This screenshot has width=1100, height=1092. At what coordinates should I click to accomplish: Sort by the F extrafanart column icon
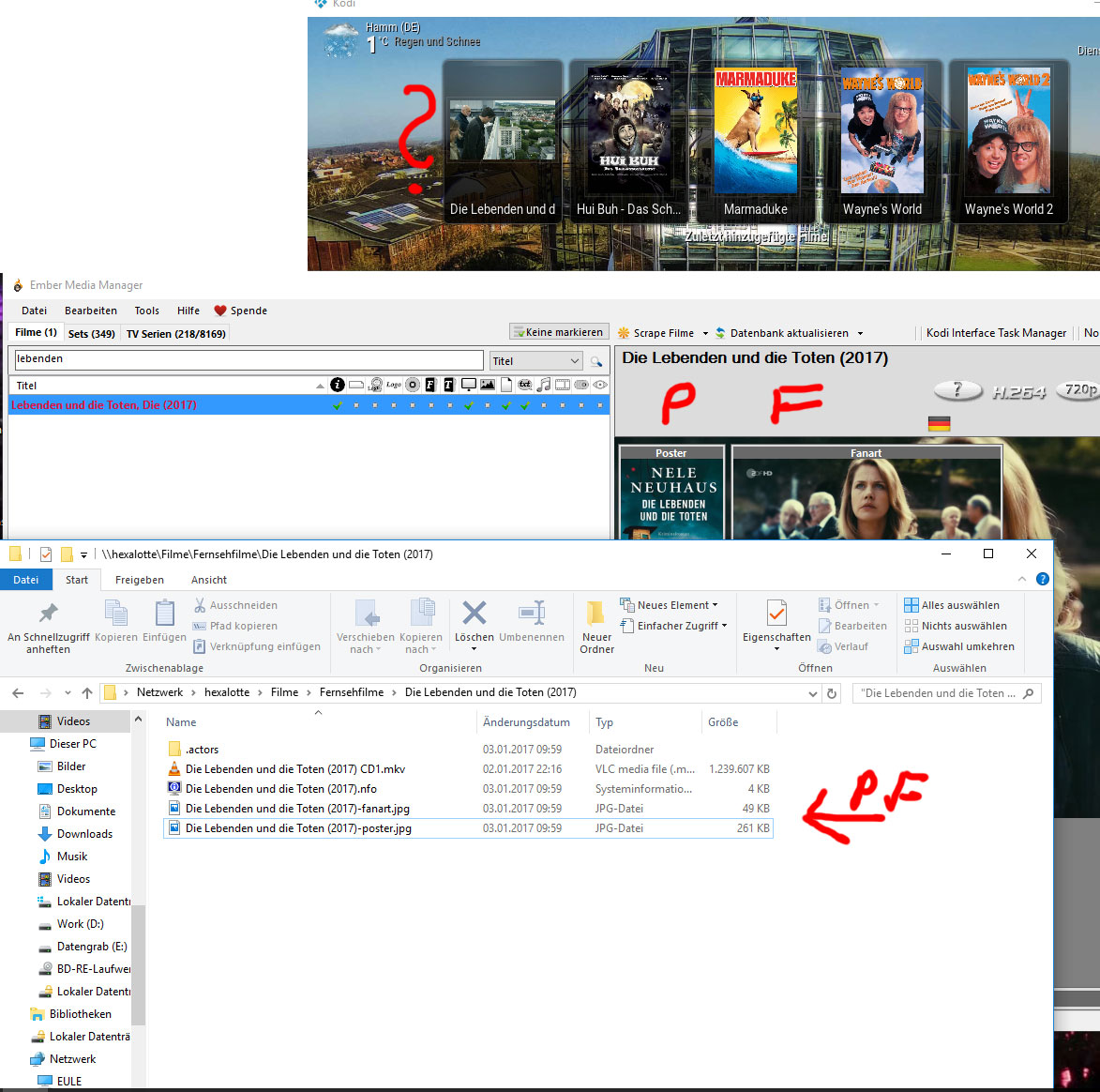click(430, 385)
